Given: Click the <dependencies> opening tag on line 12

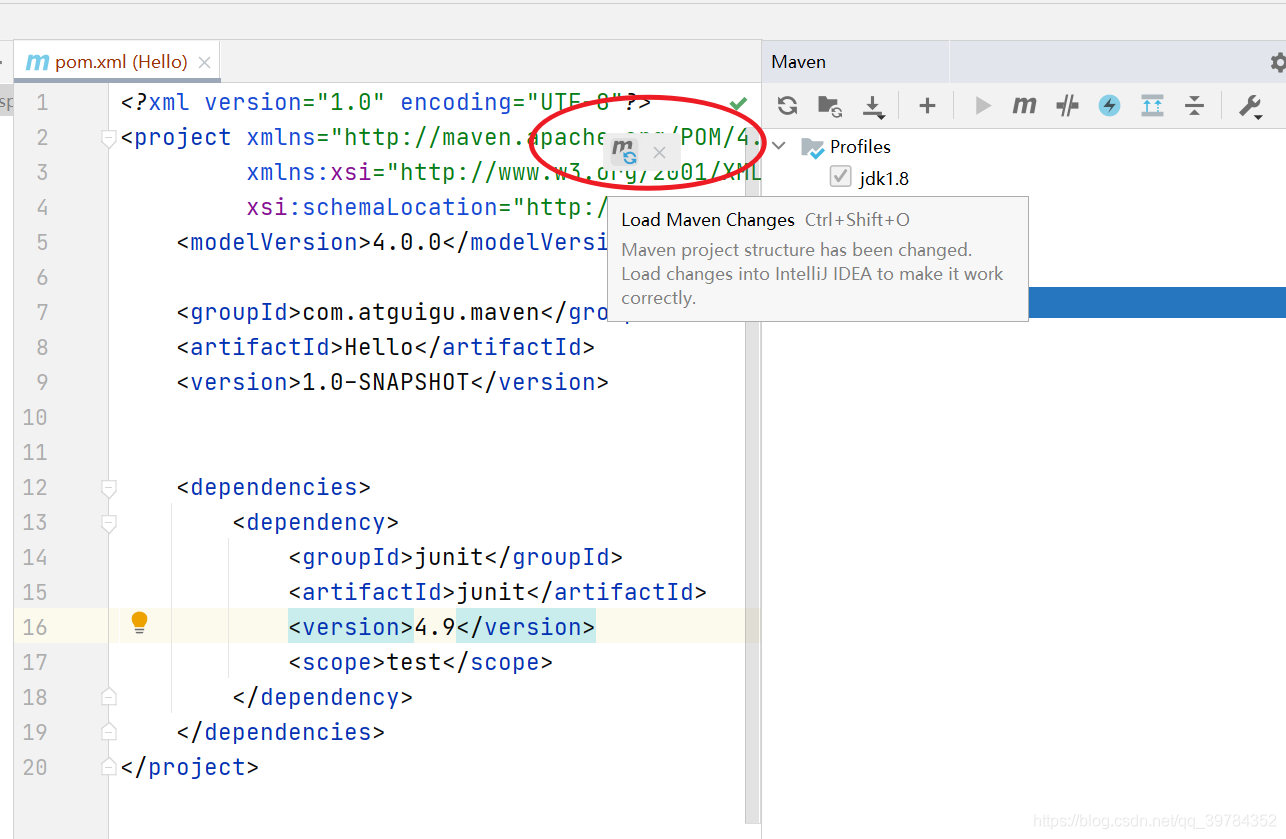Looking at the screenshot, I should (x=274, y=487).
